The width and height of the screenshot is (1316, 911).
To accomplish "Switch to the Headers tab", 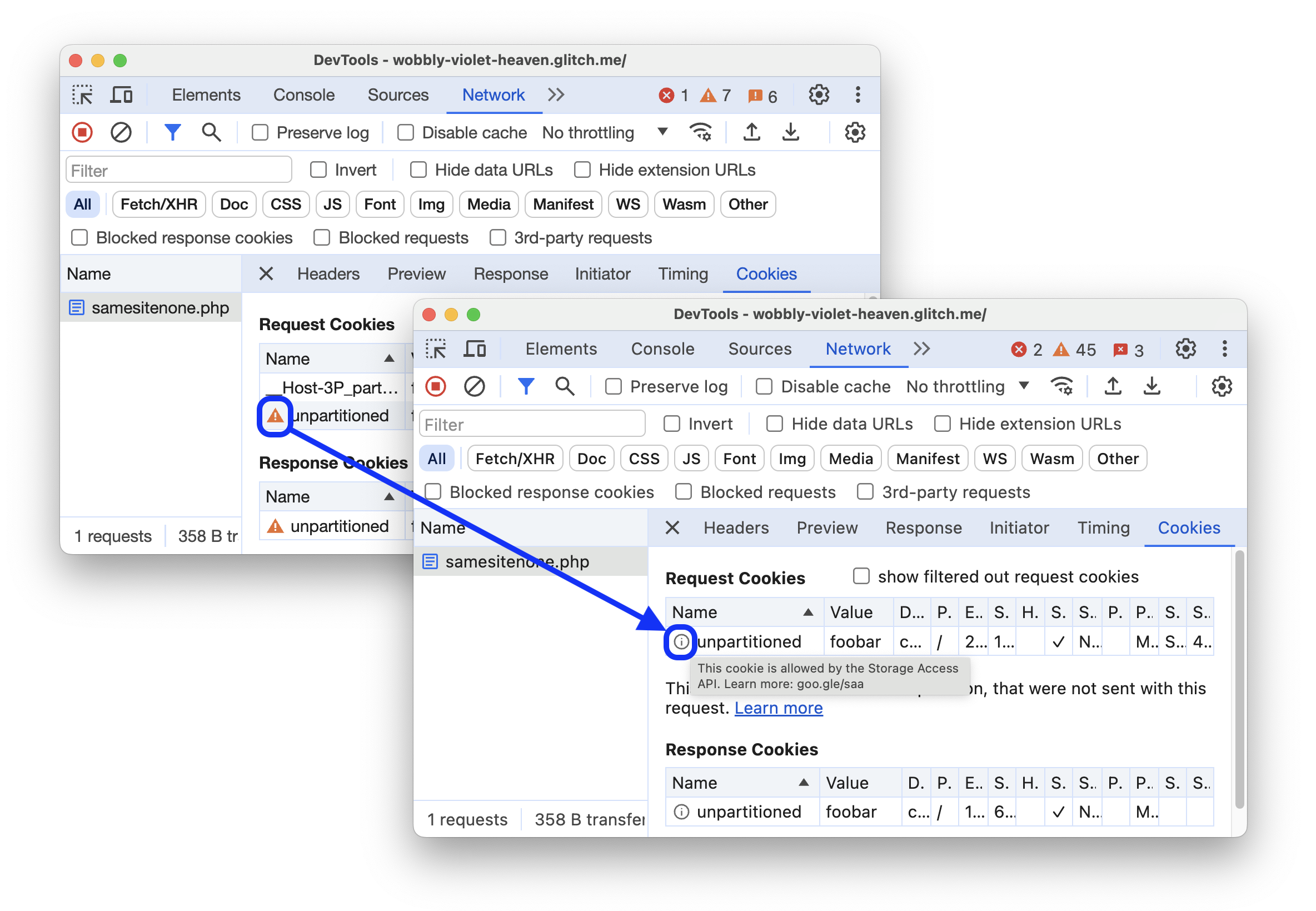I will pos(736,527).
